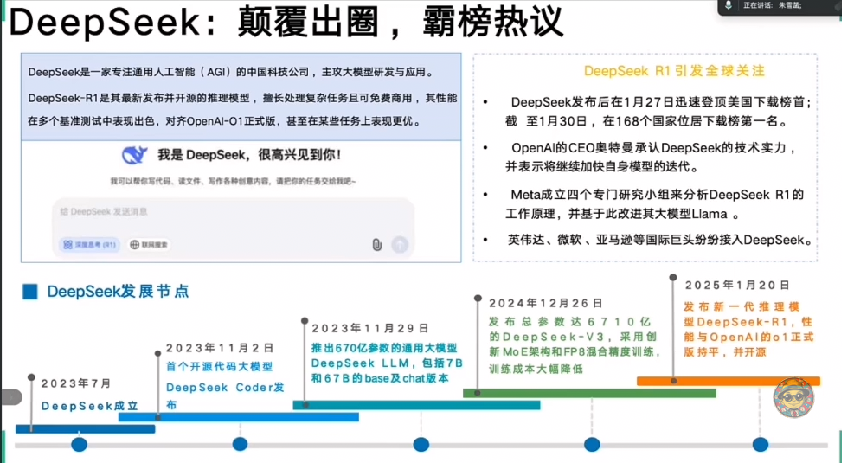Click the timeline dot below 2023年11月29日 bar
Viewport: 842px width, 463px height.
pos(421,444)
